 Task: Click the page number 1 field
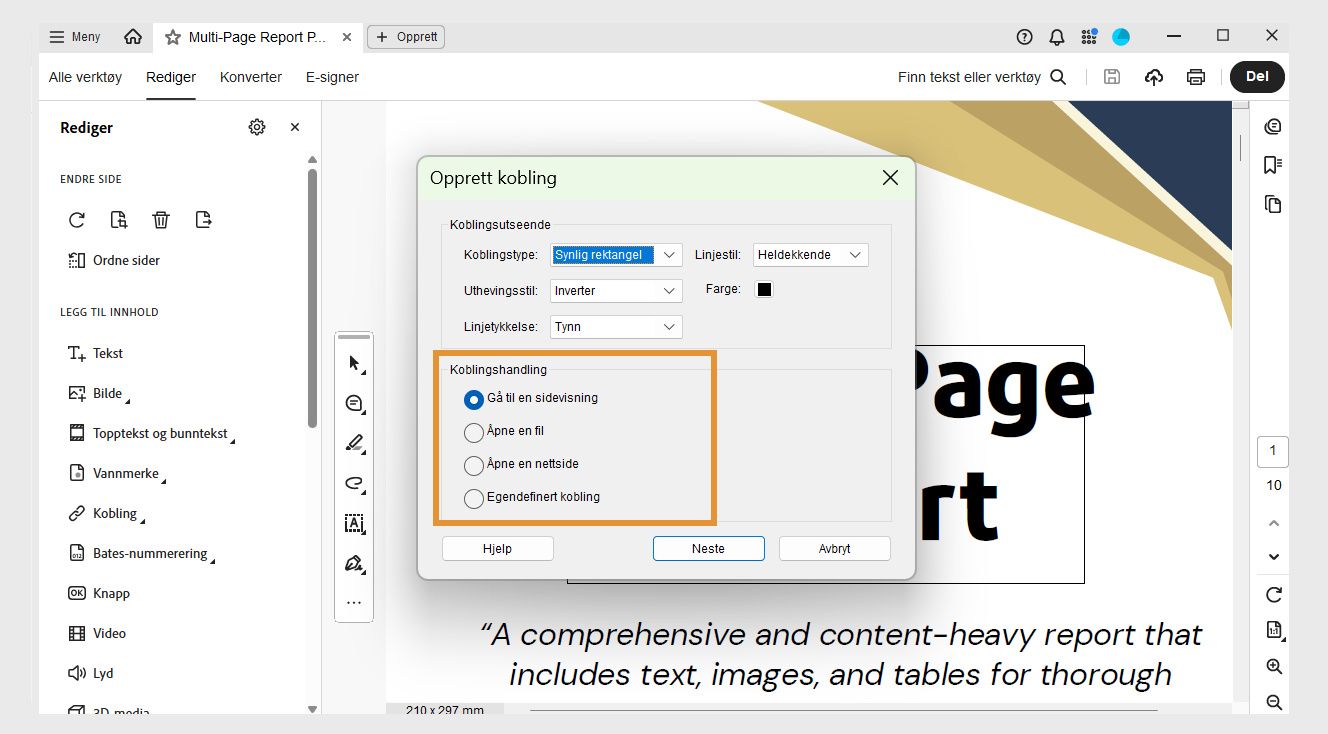click(1273, 451)
